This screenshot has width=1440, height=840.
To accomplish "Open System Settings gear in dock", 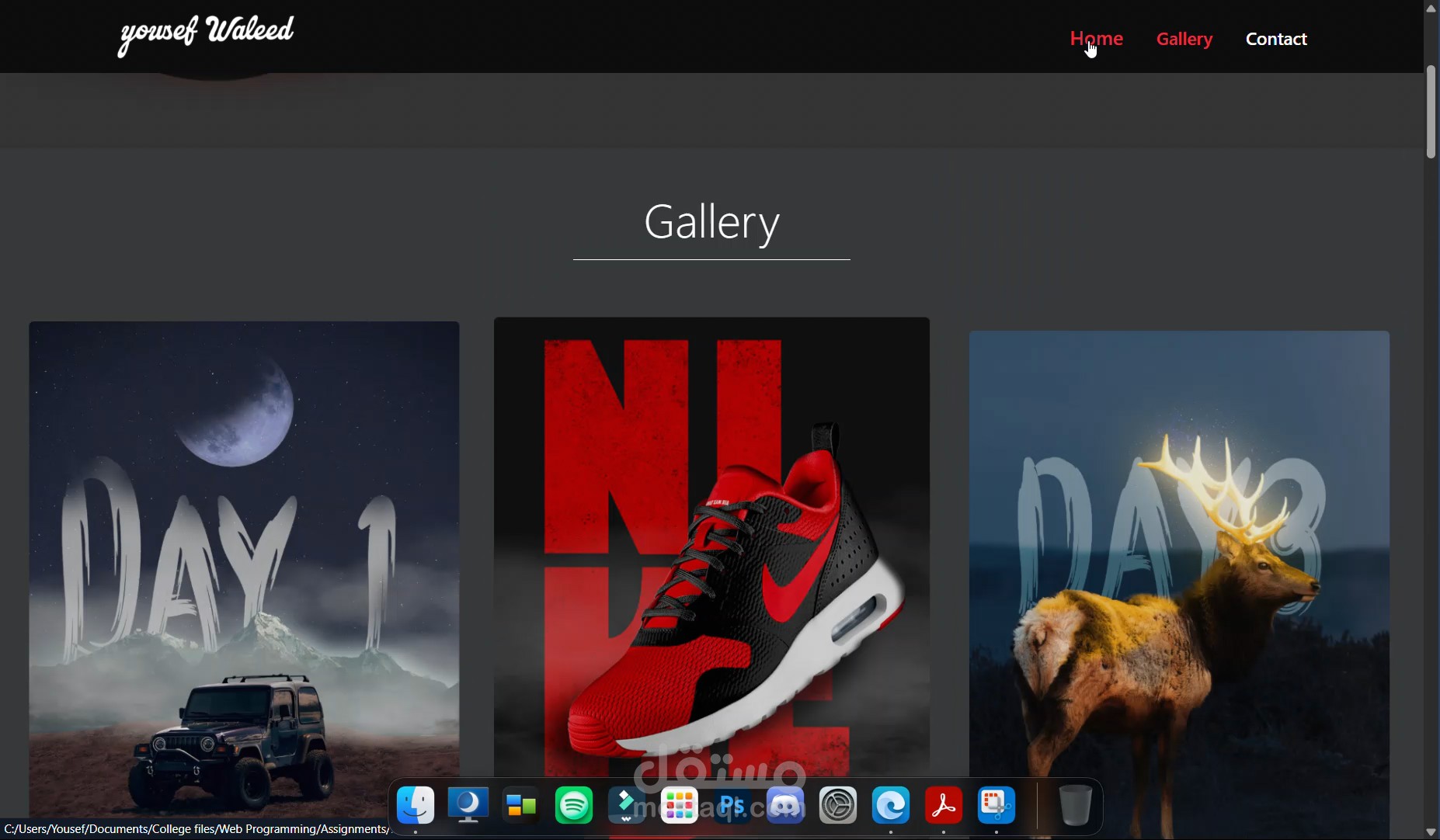I will pyautogui.click(x=838, y=806).
